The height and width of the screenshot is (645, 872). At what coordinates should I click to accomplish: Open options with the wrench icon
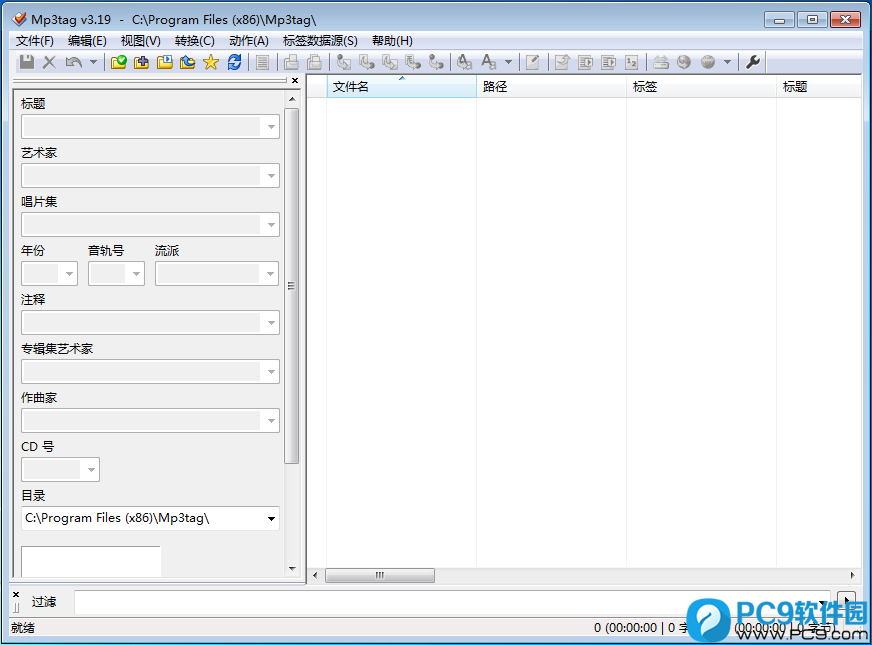[x=753, y=62]
